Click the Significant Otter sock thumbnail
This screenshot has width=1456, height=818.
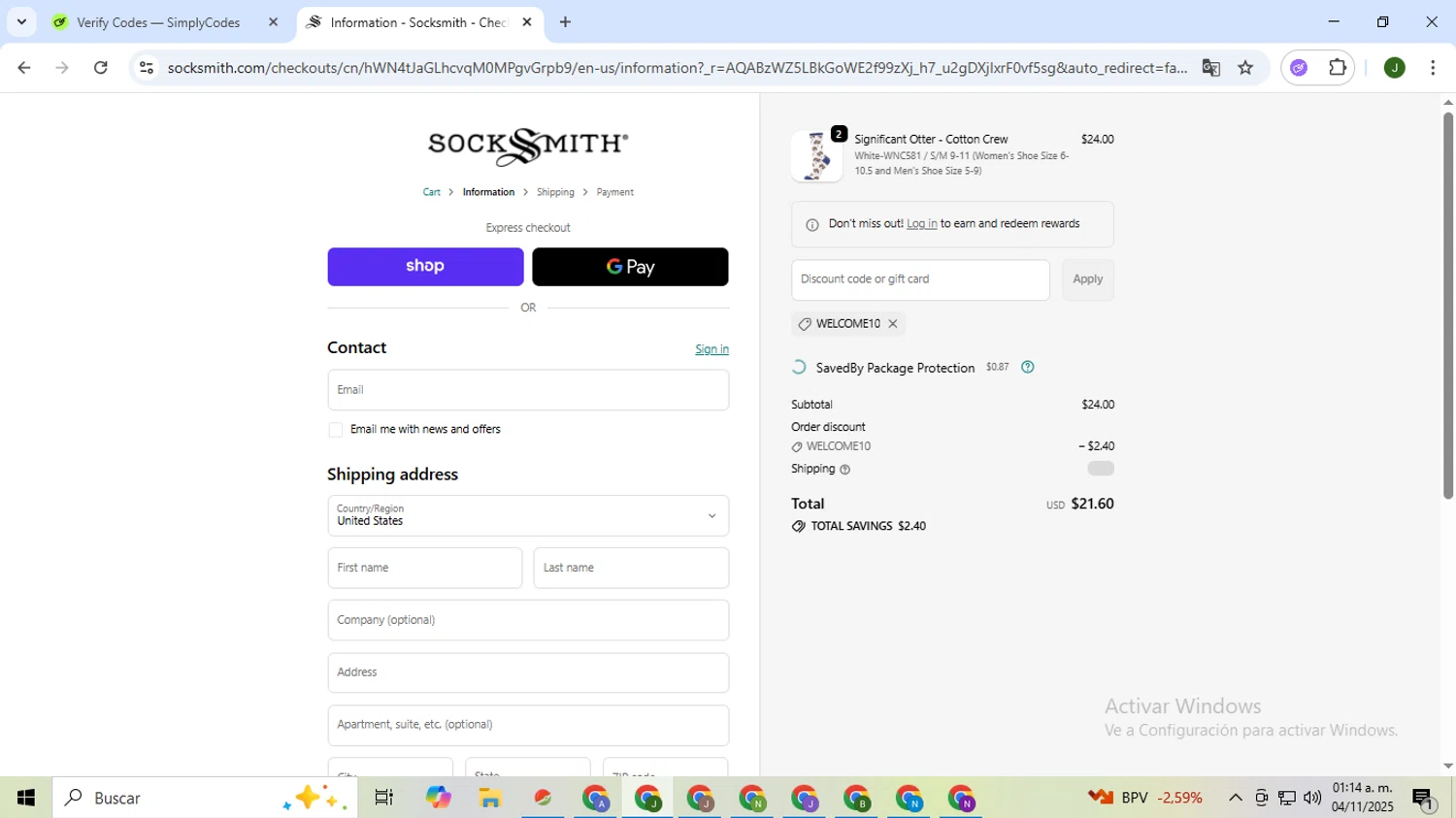817,156
